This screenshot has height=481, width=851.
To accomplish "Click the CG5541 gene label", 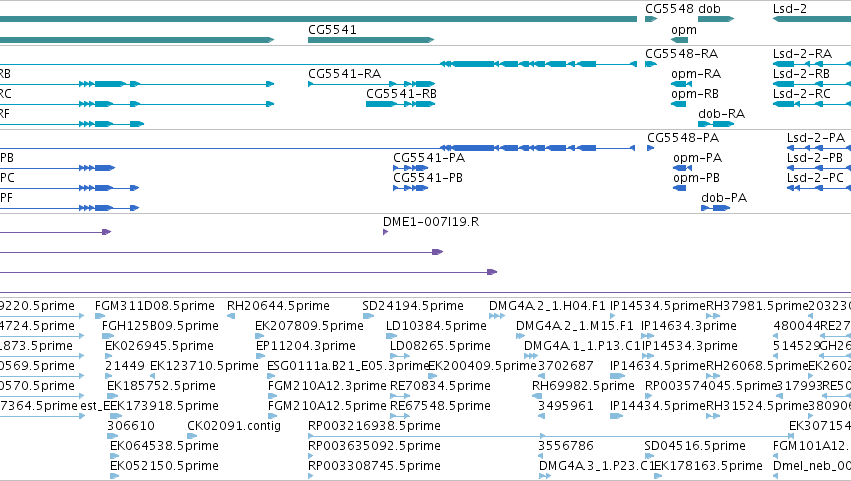I will coord(332,30).
